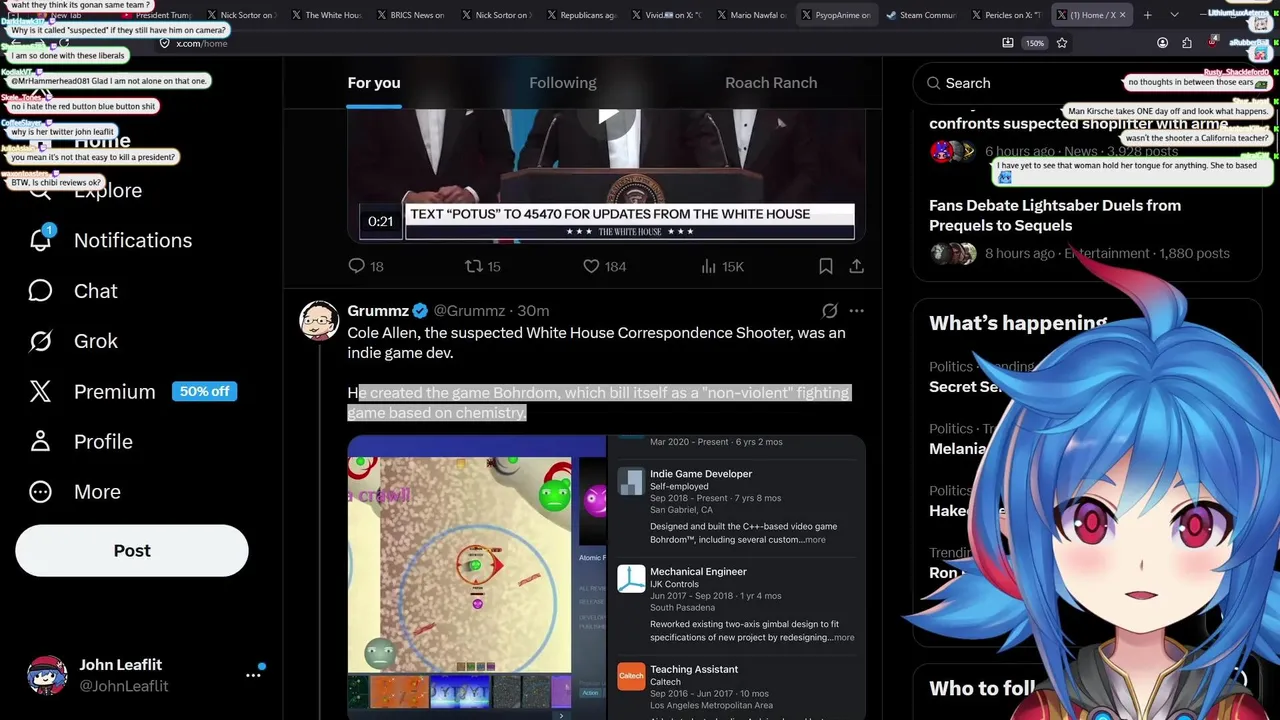Click the red uBlock extension icon
Screen dimensions: 1280x720
tap(1213, 42)
